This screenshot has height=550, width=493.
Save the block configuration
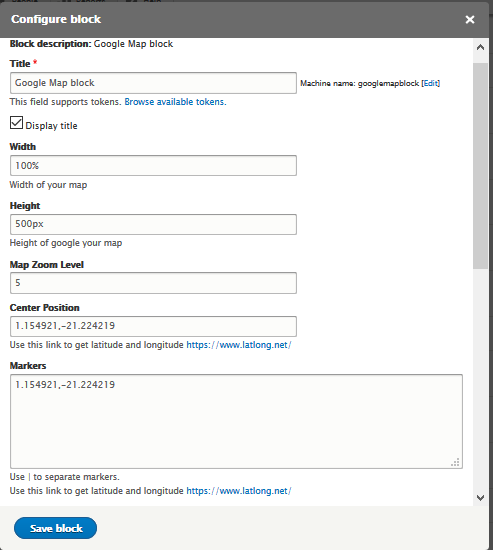point(55,528)
